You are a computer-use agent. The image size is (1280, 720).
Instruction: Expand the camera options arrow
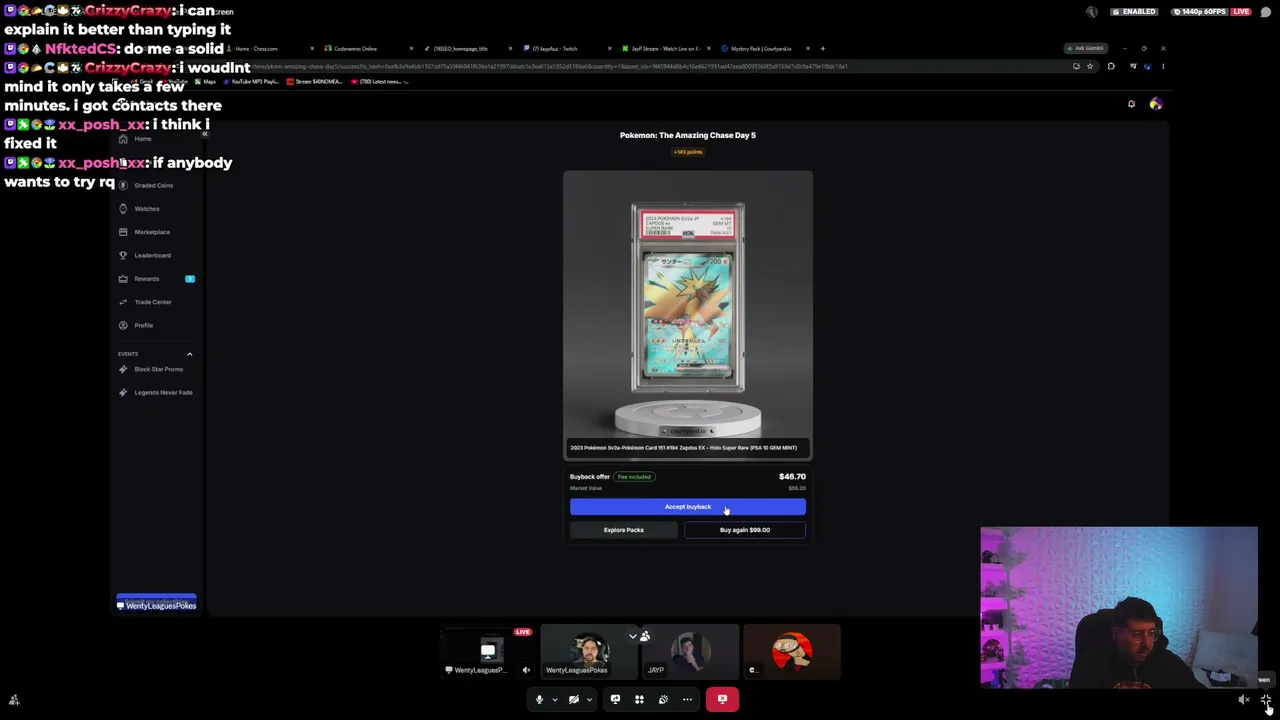(x=589, y=699)
